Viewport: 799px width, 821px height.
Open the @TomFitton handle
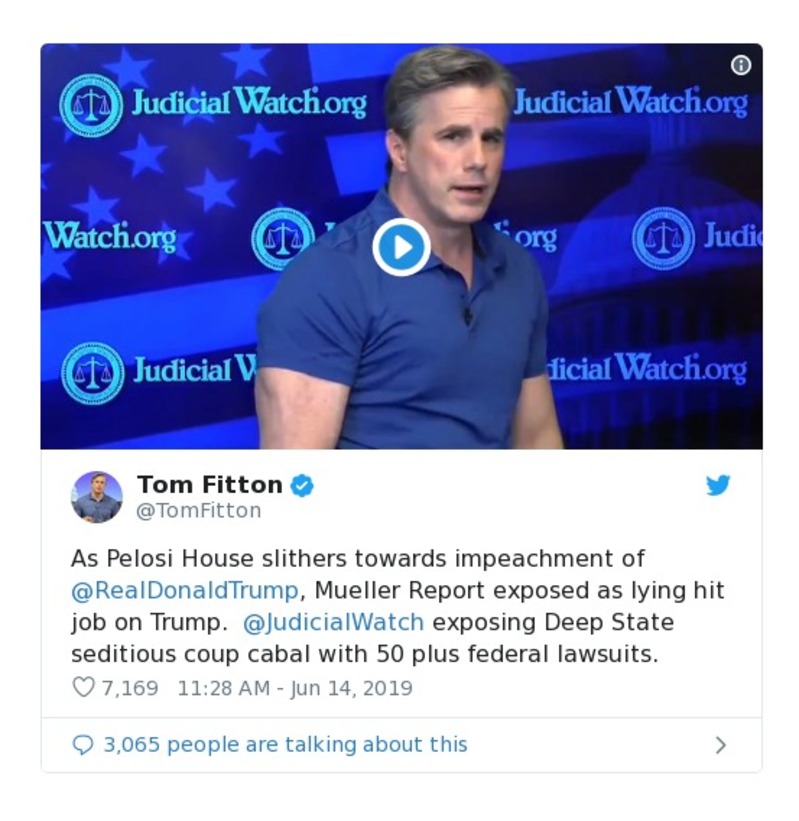pos(198,511)
